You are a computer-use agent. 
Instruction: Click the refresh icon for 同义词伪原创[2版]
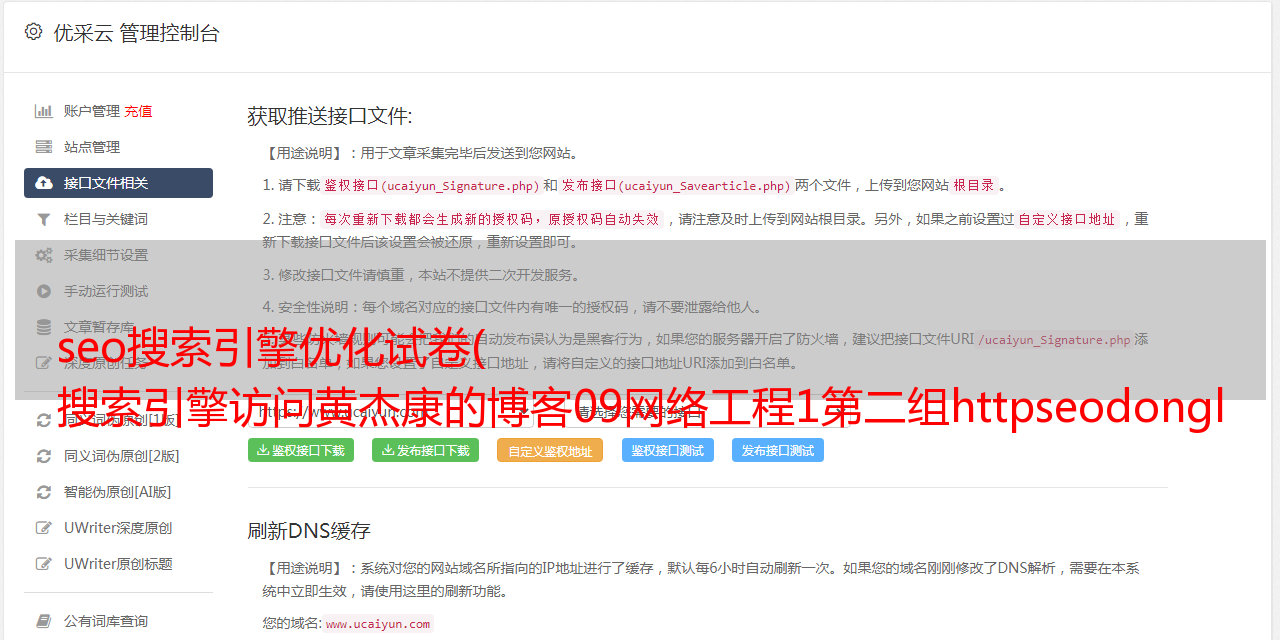44,456
